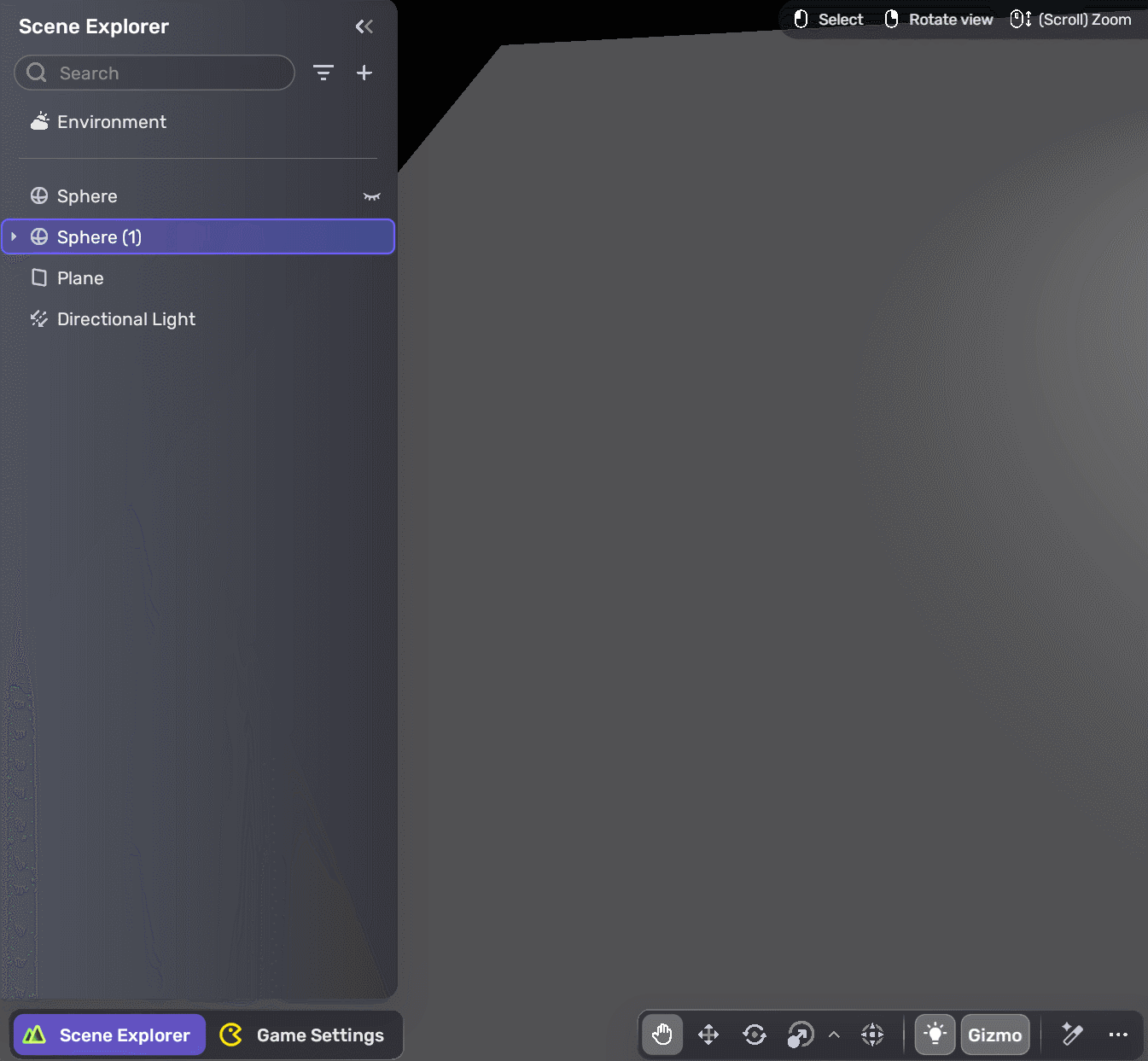Open the filter options in Scene Explorer
Image resolution: width=1148 pixels, height=1061 pixels.
coord(323,73)
